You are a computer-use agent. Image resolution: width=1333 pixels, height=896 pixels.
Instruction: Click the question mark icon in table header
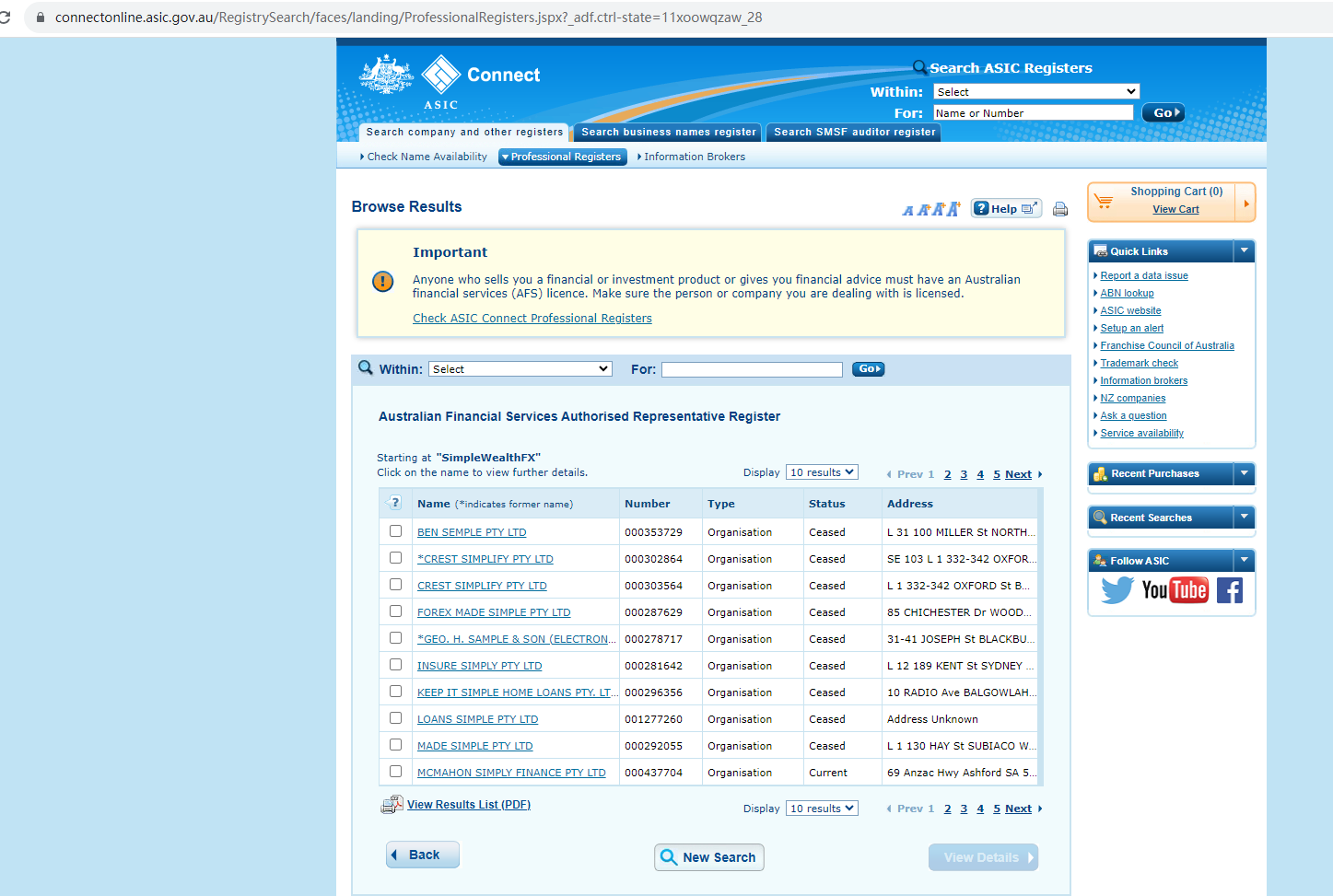tap(395, 503)
